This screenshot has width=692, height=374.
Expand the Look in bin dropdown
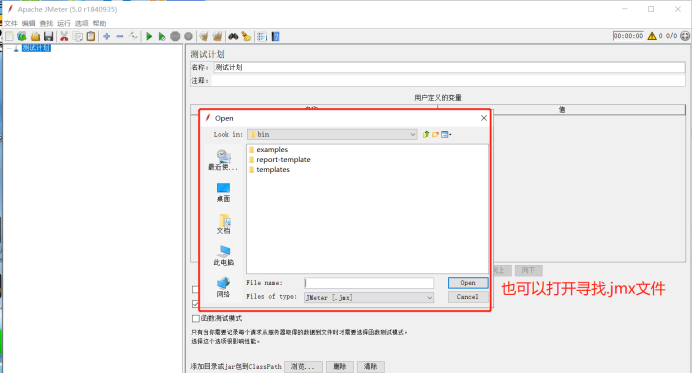(x=413, y=134)
